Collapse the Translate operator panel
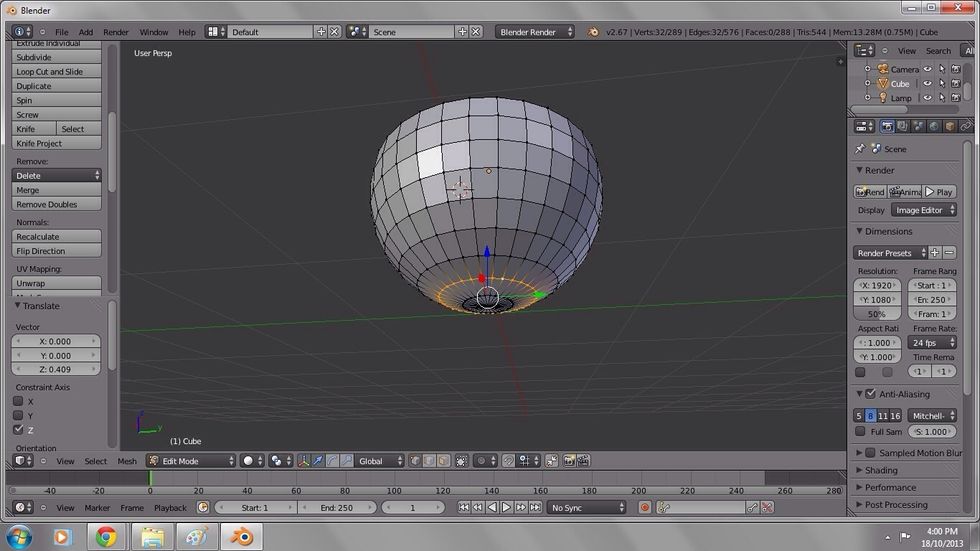The width and height of the screenshot is (980, 551). click(18, 305)
